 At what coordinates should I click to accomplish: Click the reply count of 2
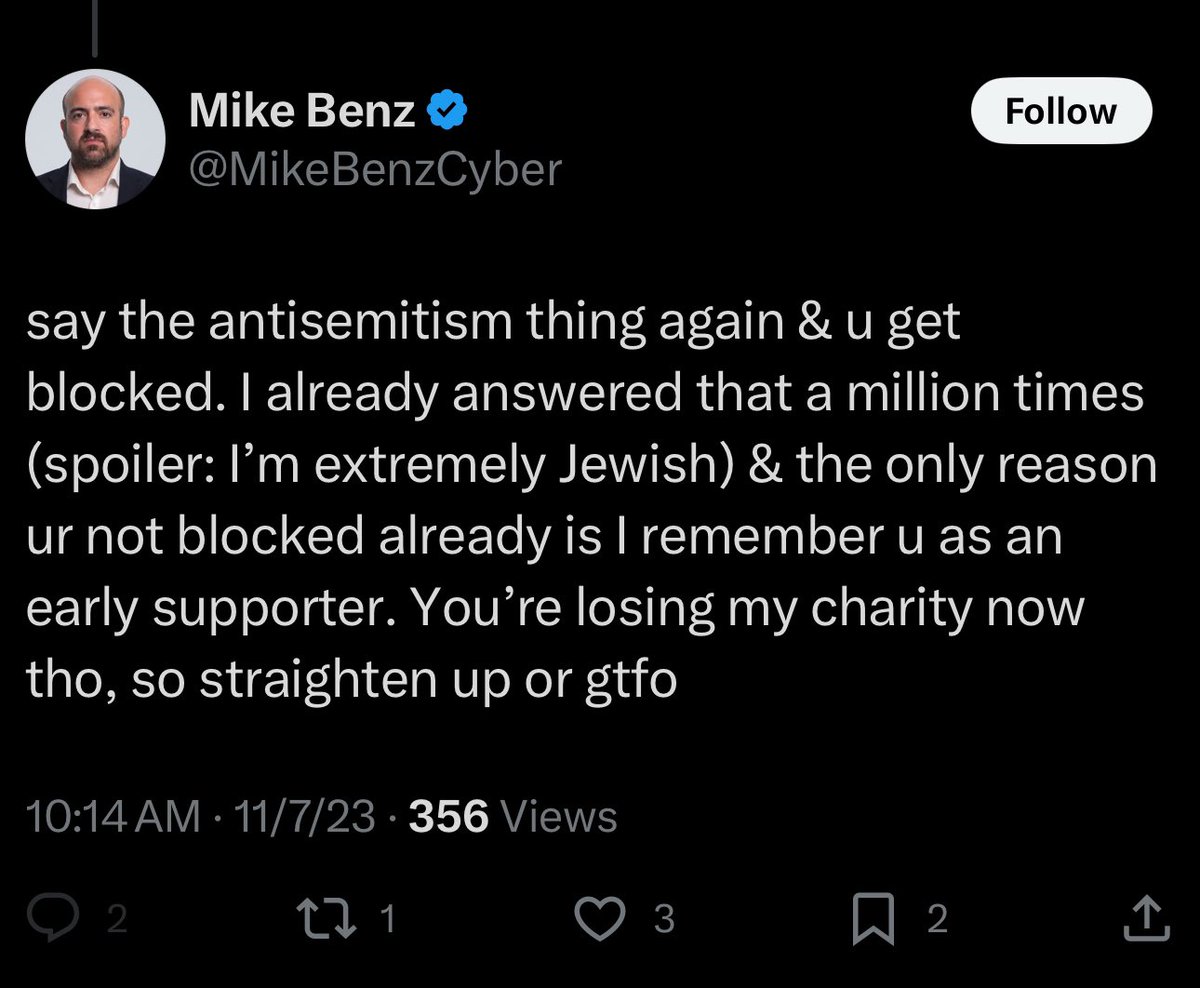[x=117, y=918]
